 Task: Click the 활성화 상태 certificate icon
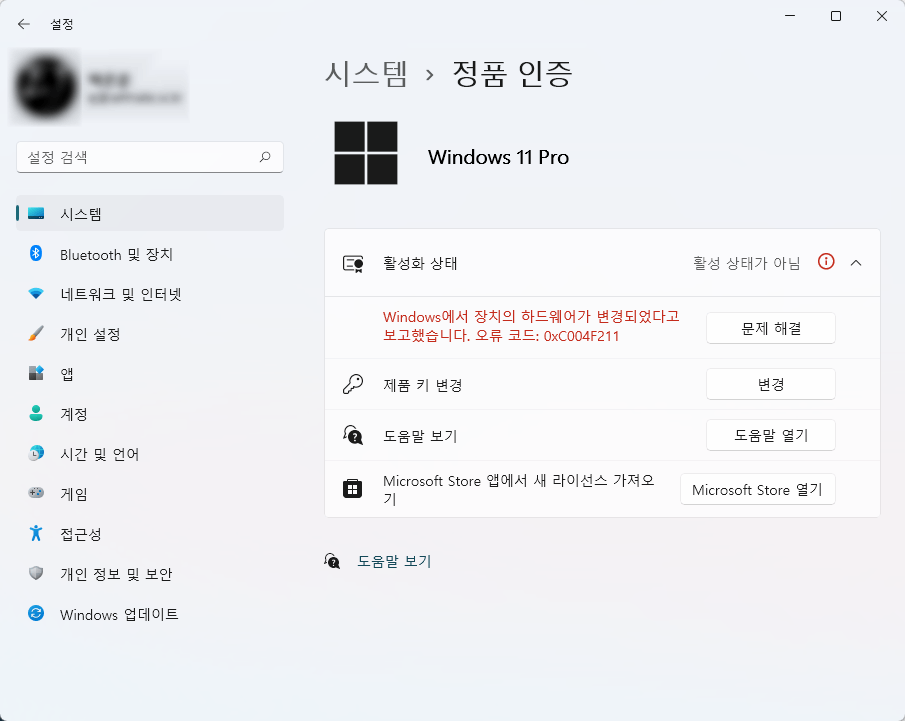(x=353, y=264)
